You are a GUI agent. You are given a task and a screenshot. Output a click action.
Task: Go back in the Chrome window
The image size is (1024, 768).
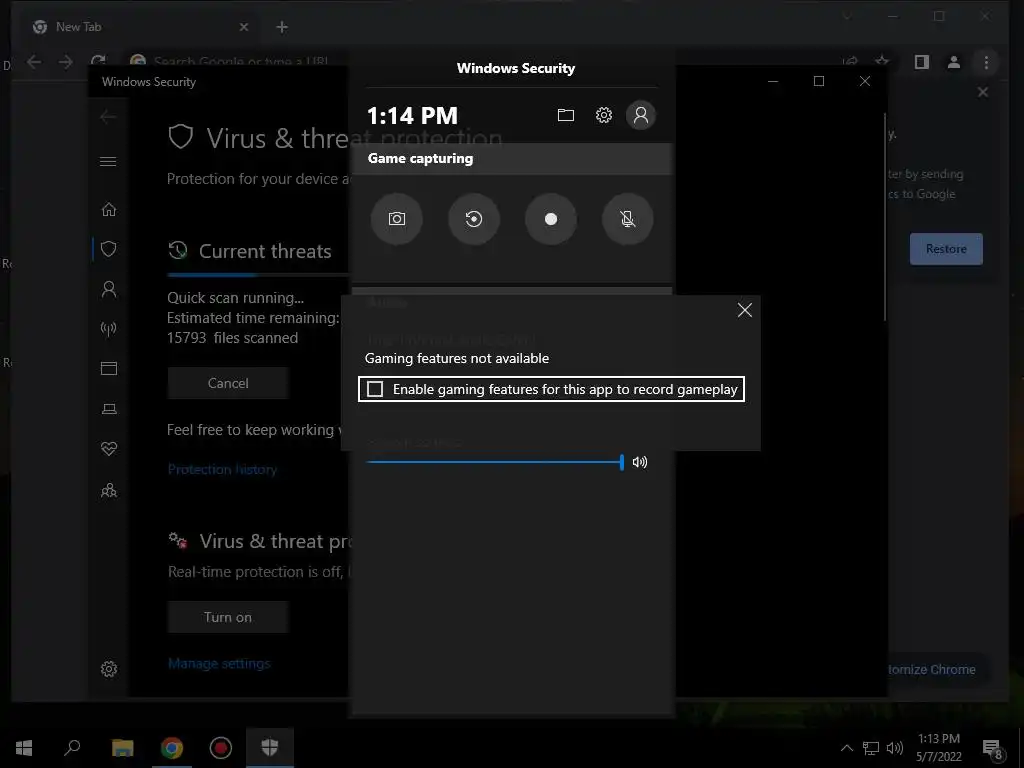(34, 62)
